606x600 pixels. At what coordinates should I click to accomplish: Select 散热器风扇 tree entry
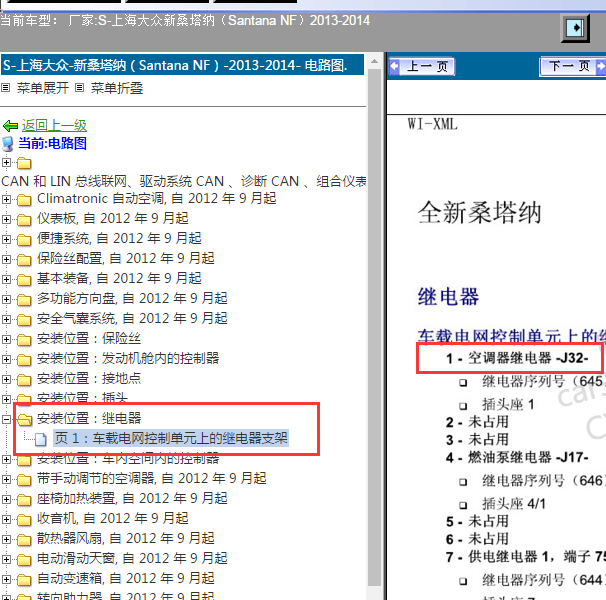[x=125, y=539]
